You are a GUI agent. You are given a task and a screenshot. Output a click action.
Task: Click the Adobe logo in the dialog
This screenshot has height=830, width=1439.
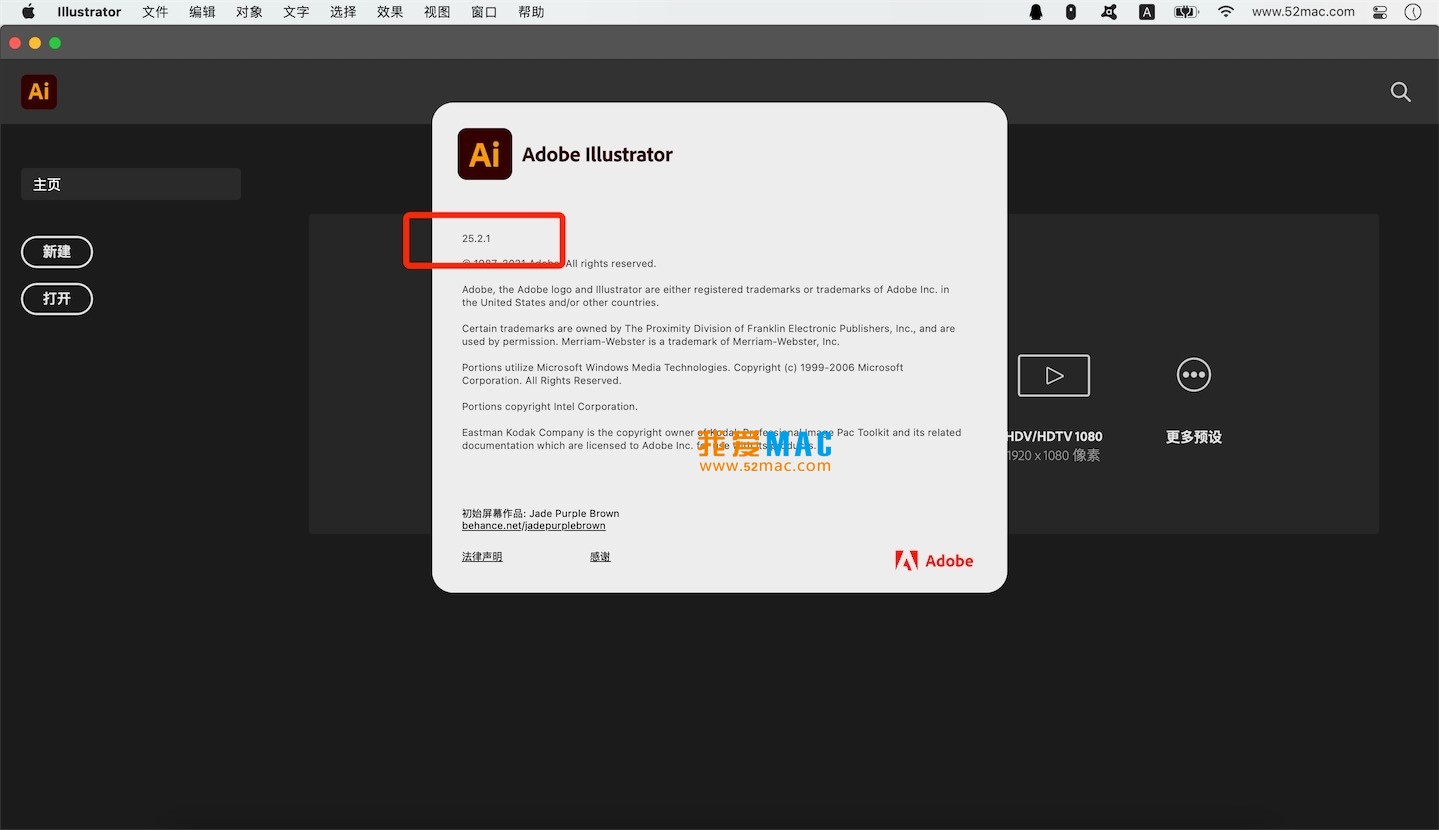pyautogui.click(x=933, y=560)
